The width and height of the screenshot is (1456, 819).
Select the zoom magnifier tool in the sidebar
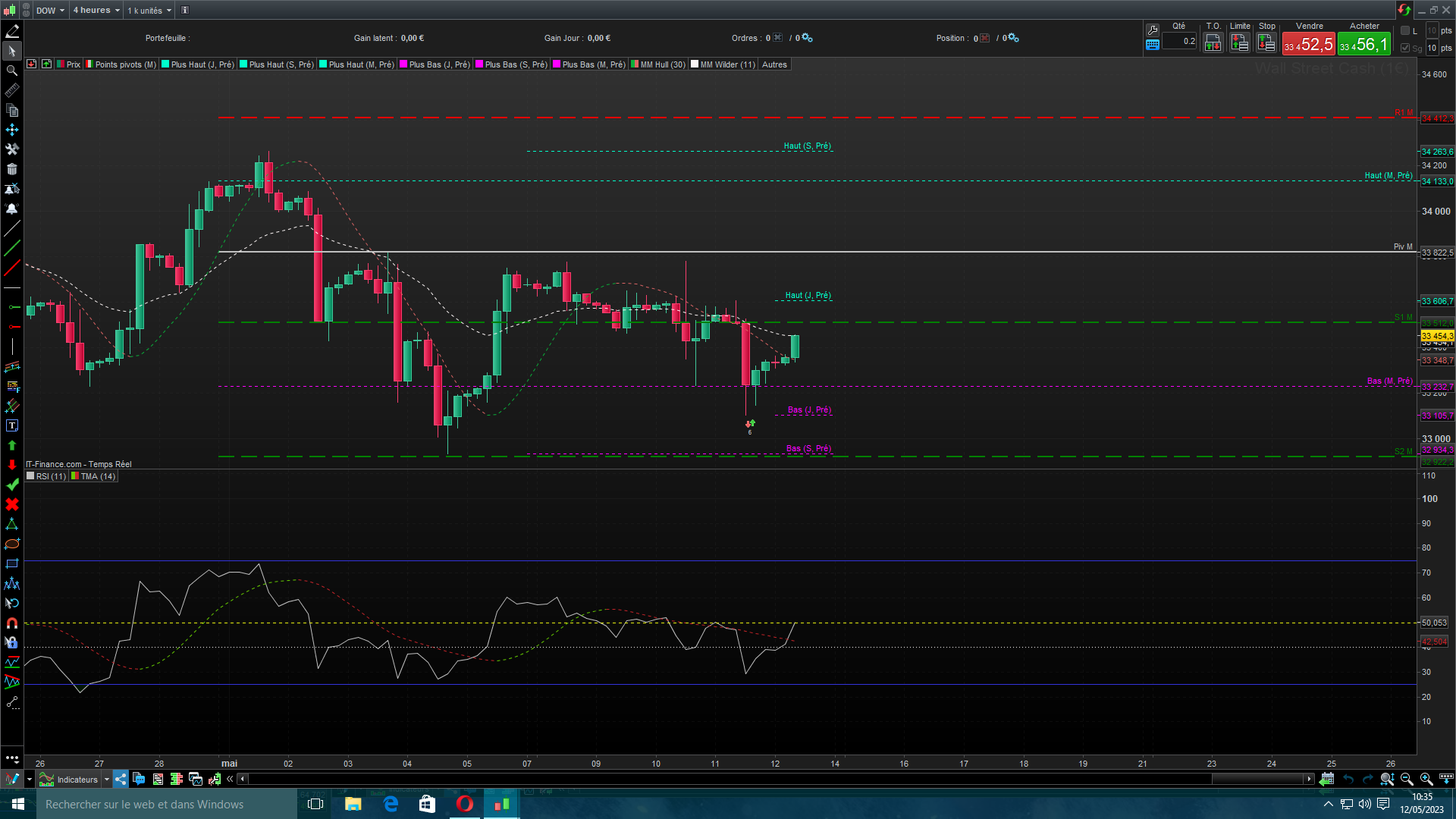click(12, 71)
